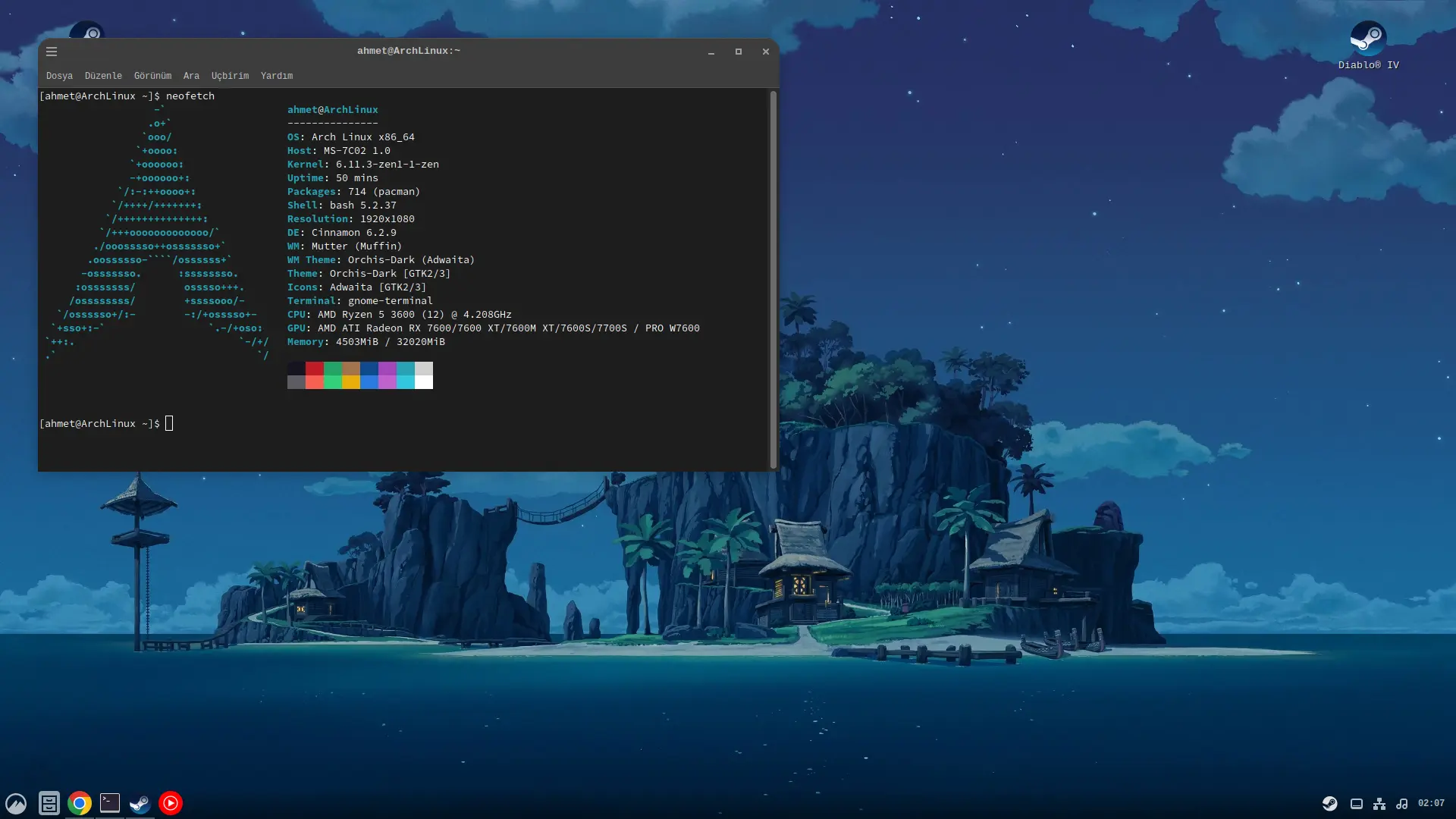Open the network tray applet
1456x819 pixels.
pos(1379,804)
